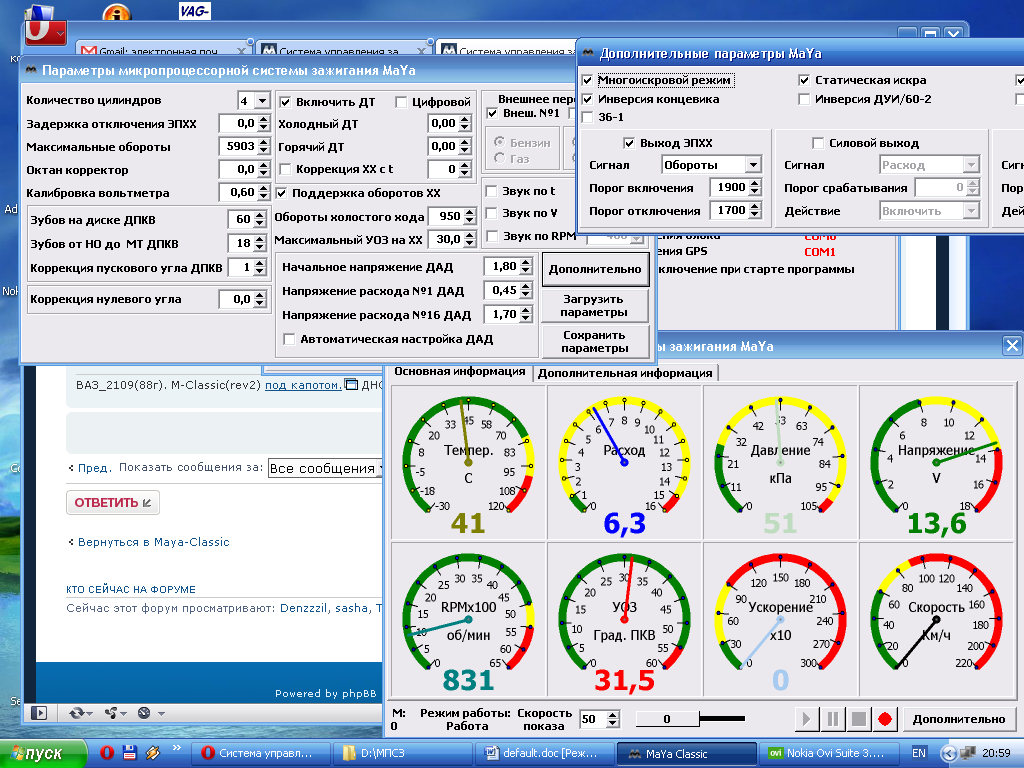Click Загрузить параметры button
1024x768 pixels.
593,306
